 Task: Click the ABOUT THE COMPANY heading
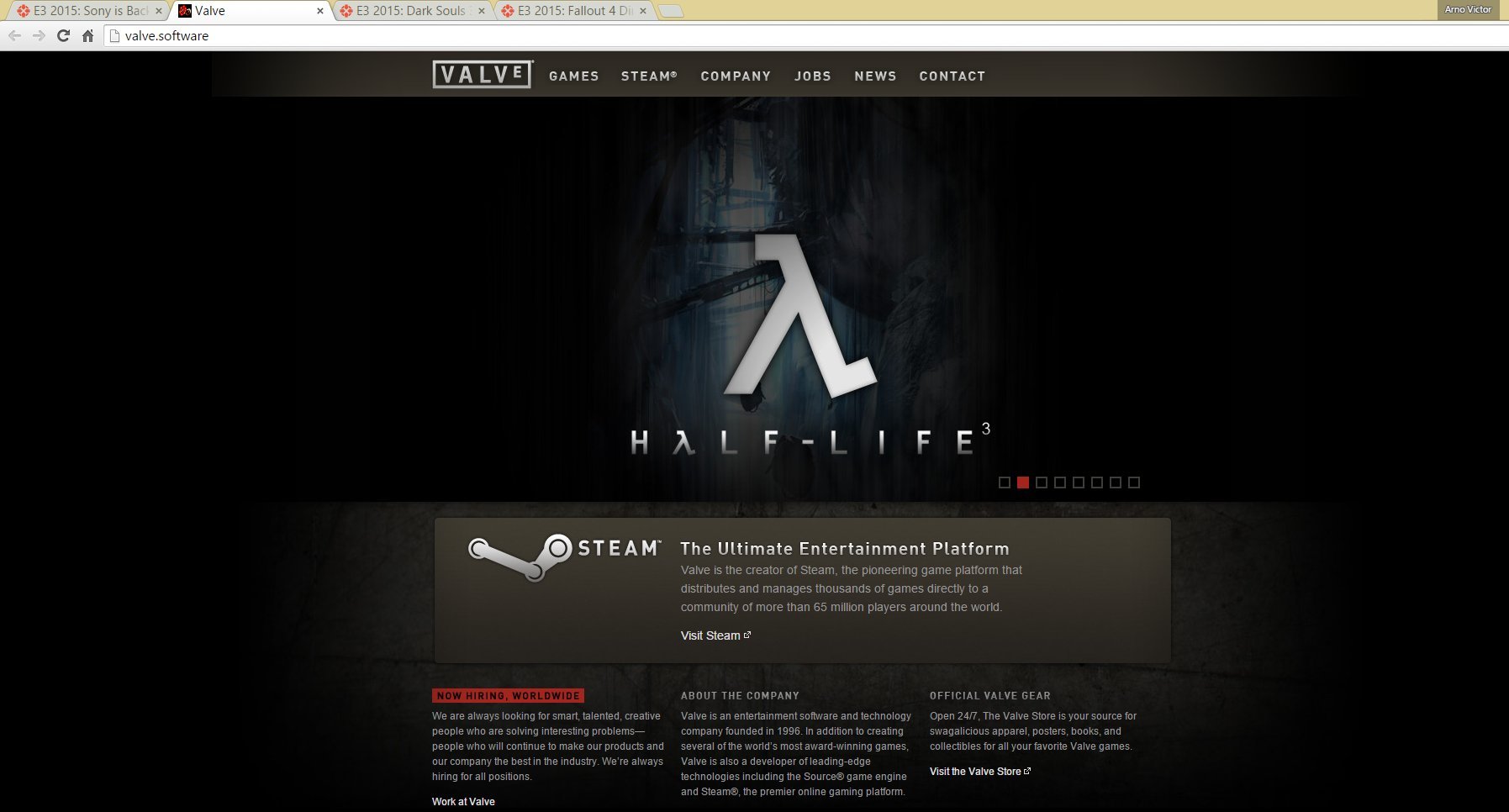pyautogui.click(x=740, y=696)
